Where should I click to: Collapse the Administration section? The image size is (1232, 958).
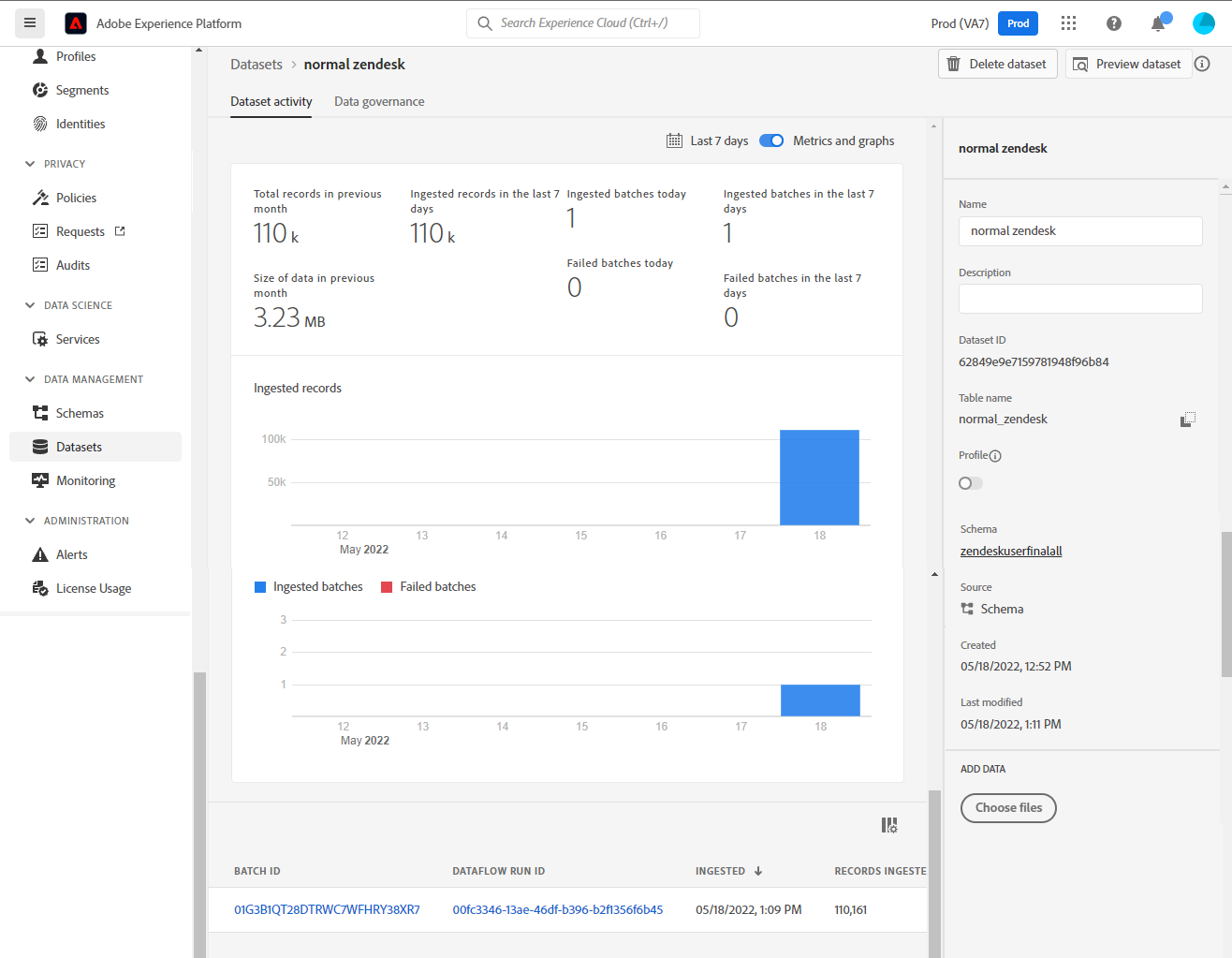pos(30,521)
